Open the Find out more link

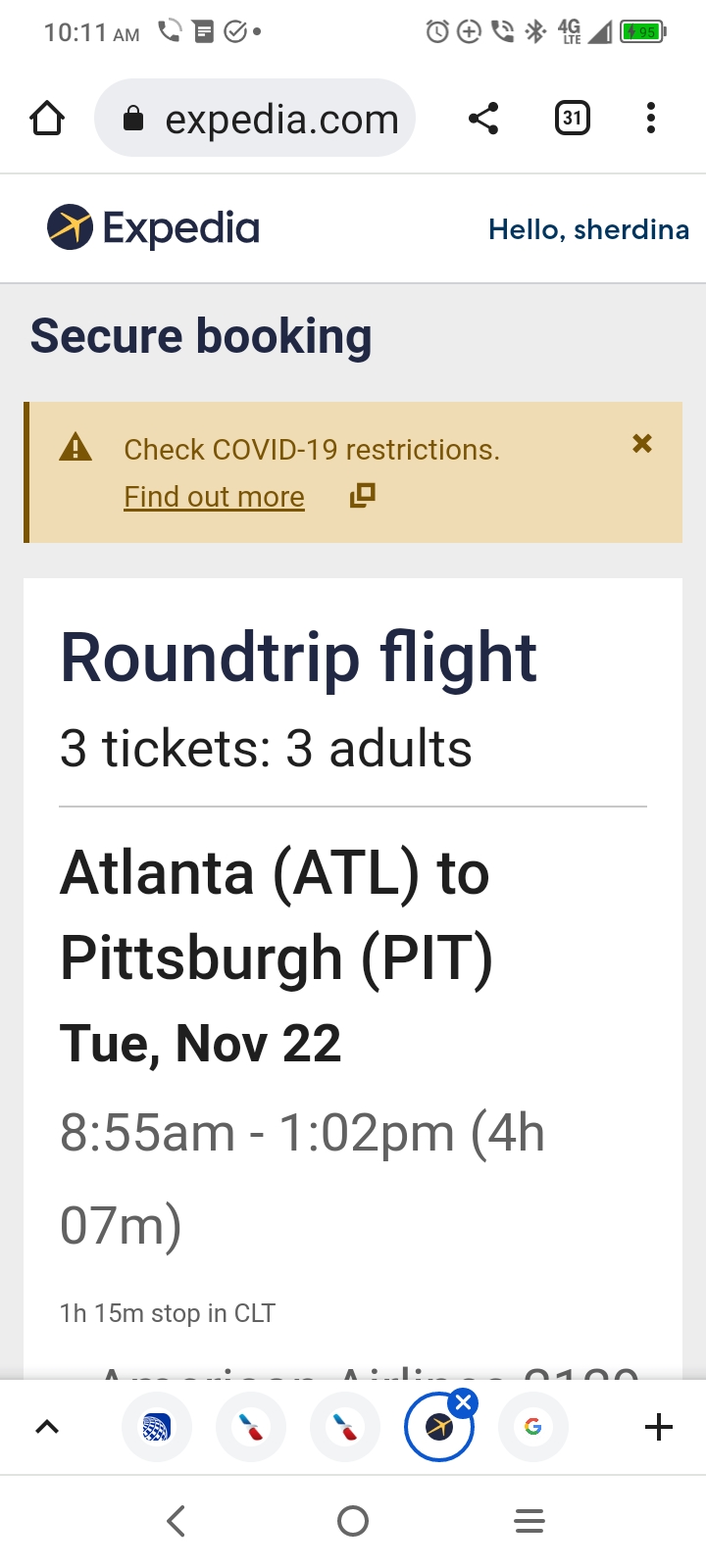(214, 497)
